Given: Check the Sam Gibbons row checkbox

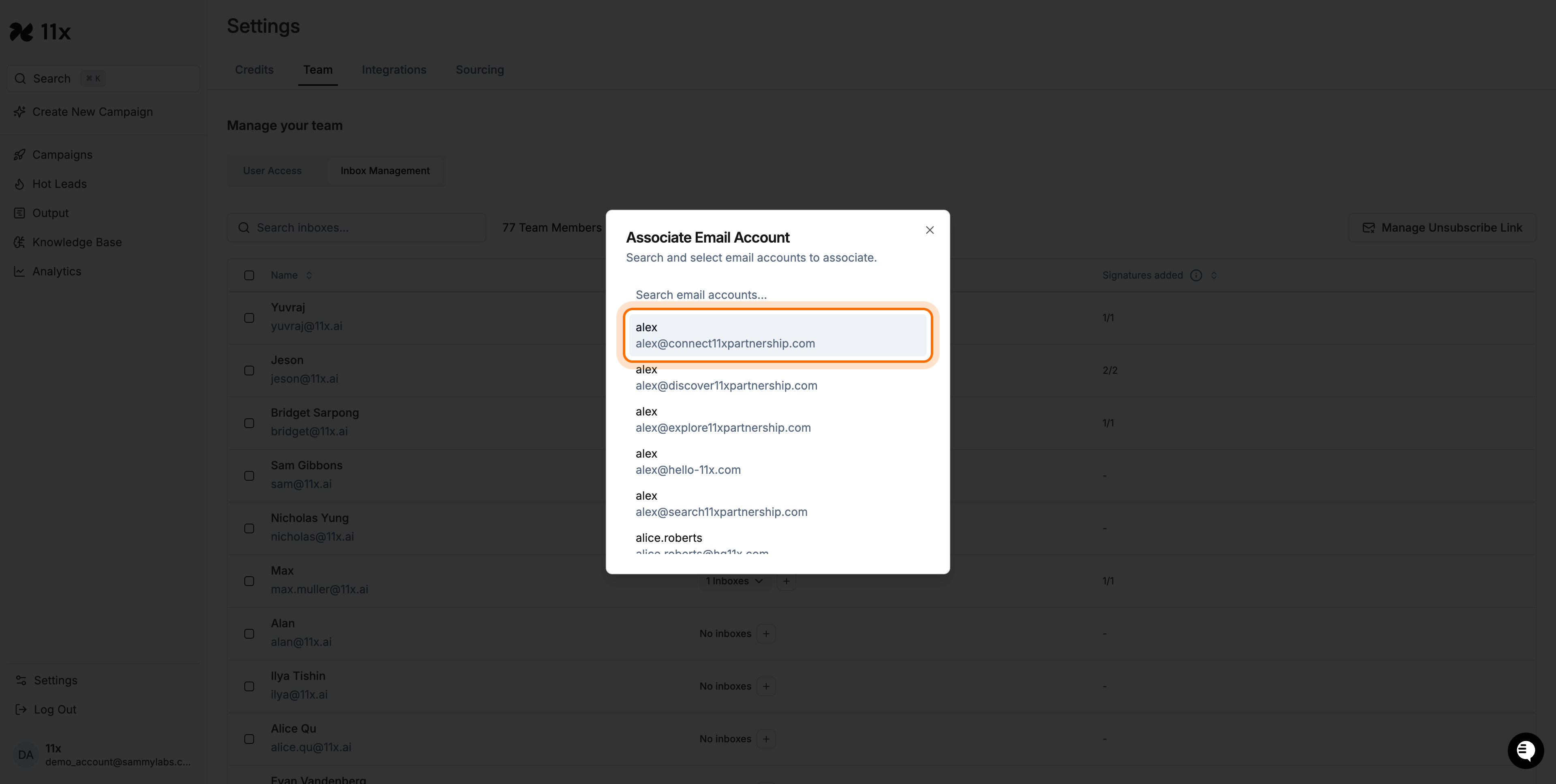Looking at the screenshot, I should click(x=249, y=475).
